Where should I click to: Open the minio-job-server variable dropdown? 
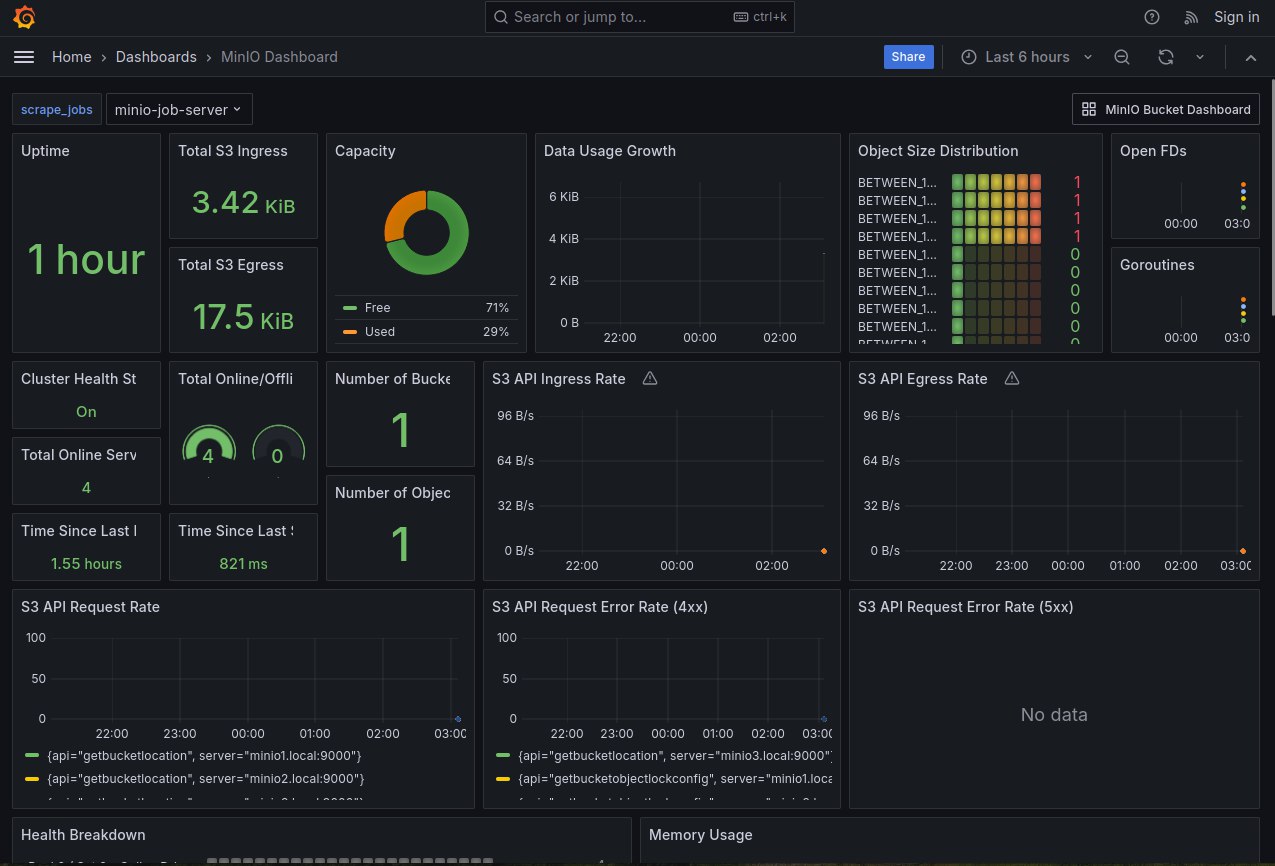pos(179,109)
